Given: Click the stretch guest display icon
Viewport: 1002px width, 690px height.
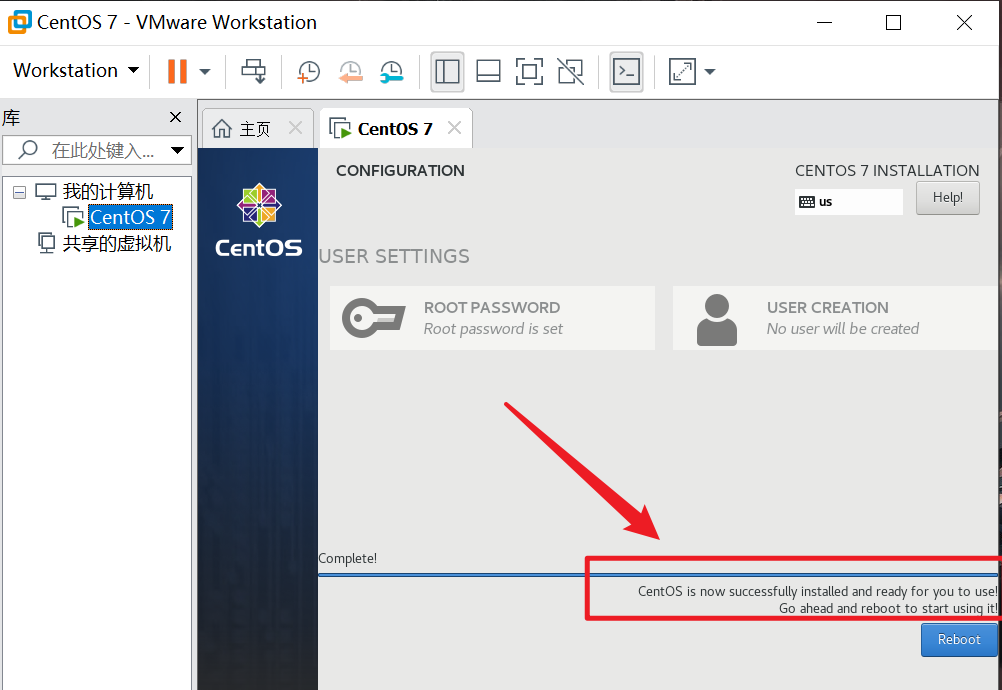Looking at the screenshot, I should 682,72.
